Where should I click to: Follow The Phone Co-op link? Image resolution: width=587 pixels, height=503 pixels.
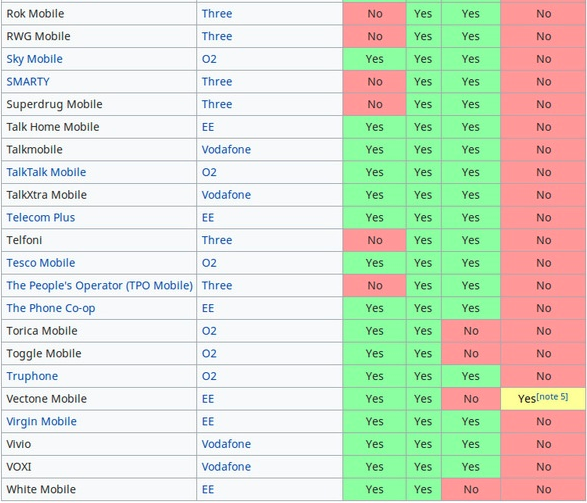[51, 308]
